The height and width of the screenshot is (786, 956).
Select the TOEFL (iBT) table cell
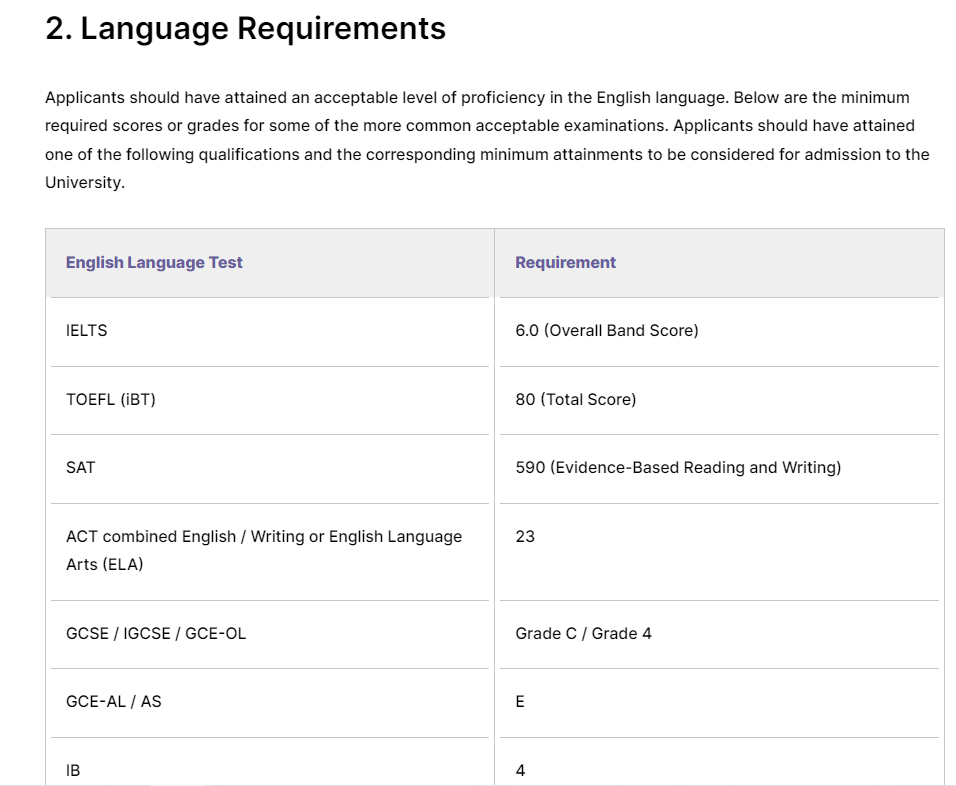pos(111,399)
